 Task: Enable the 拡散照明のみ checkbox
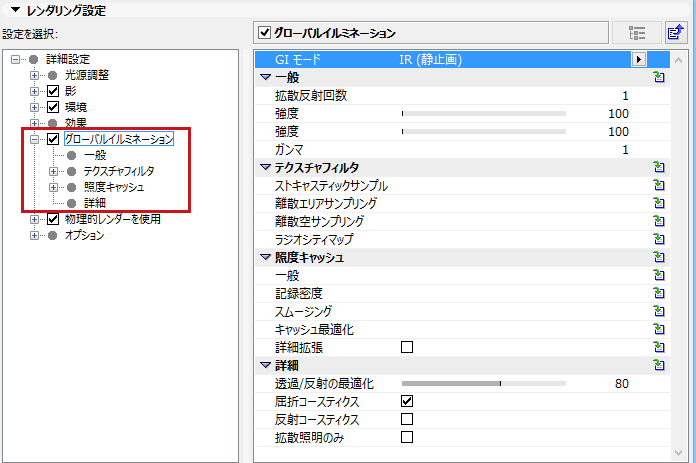(407, 437)
